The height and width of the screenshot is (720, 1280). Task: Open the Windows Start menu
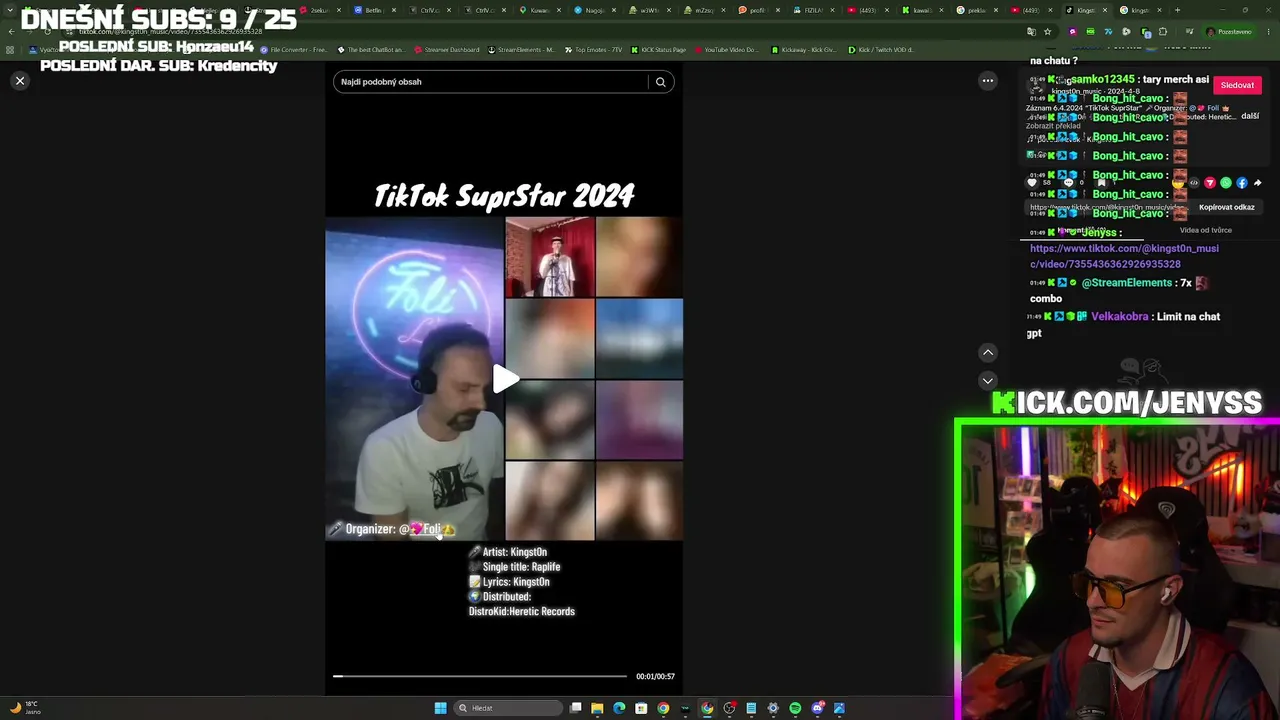point(440,708)
